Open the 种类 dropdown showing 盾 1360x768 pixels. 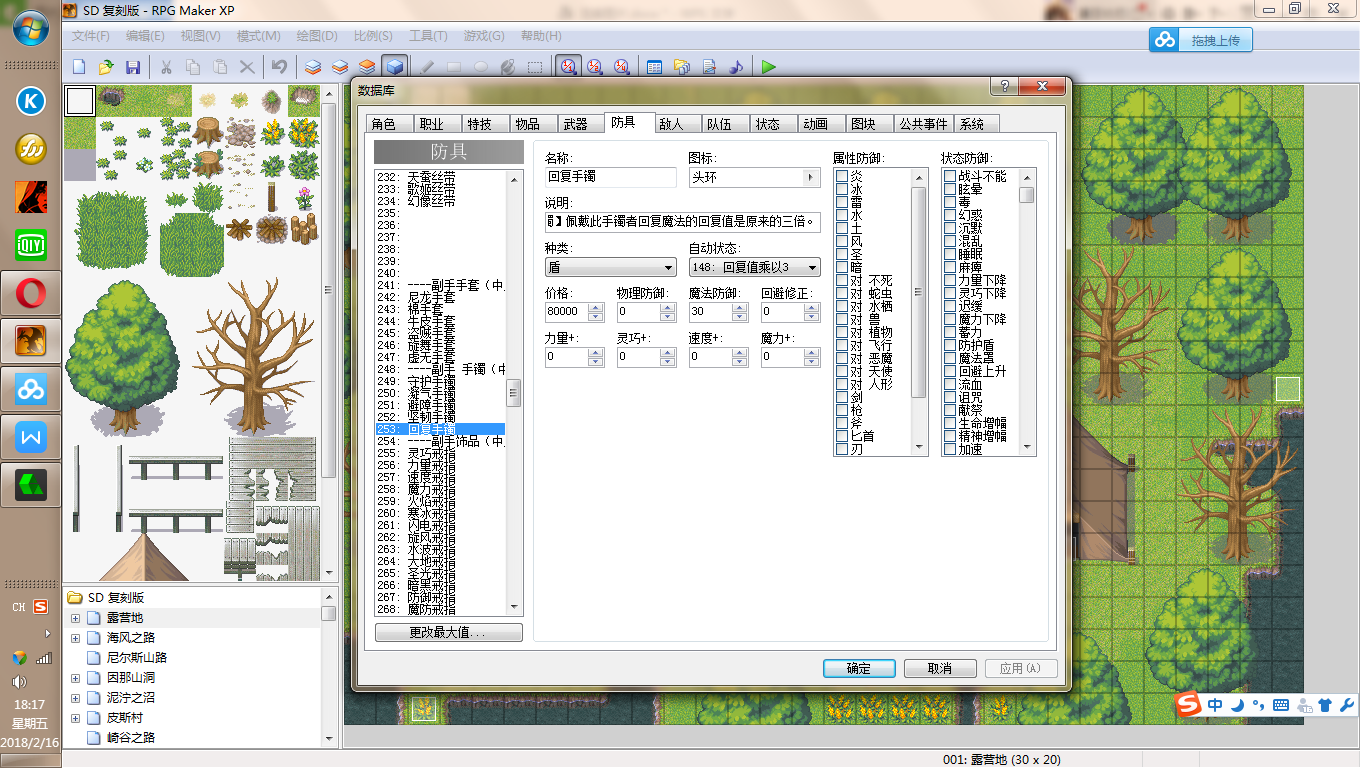[611, 268]
